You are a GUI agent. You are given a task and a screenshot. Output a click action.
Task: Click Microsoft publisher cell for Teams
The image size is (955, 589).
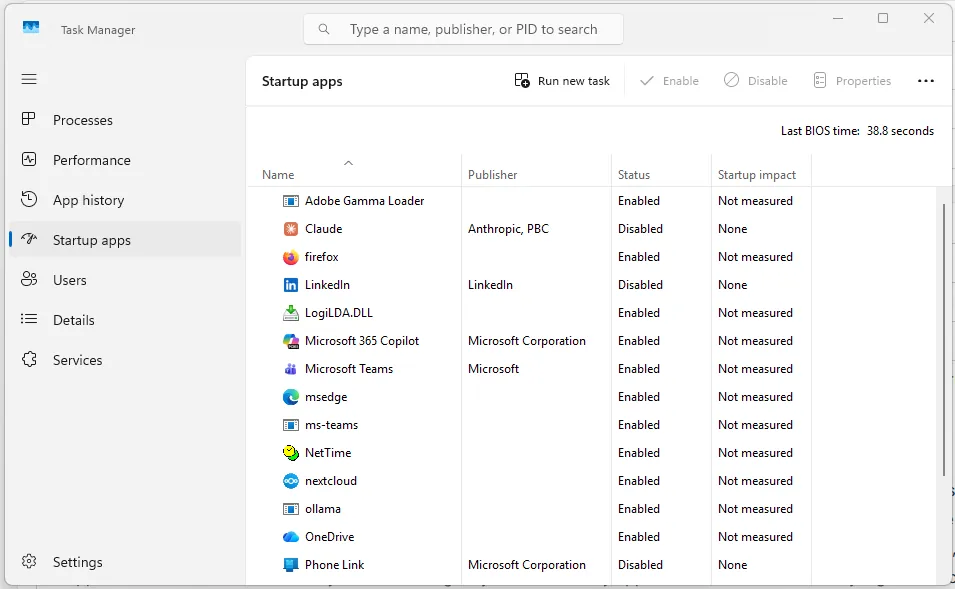pyautogui.click(x=493, y=369)
